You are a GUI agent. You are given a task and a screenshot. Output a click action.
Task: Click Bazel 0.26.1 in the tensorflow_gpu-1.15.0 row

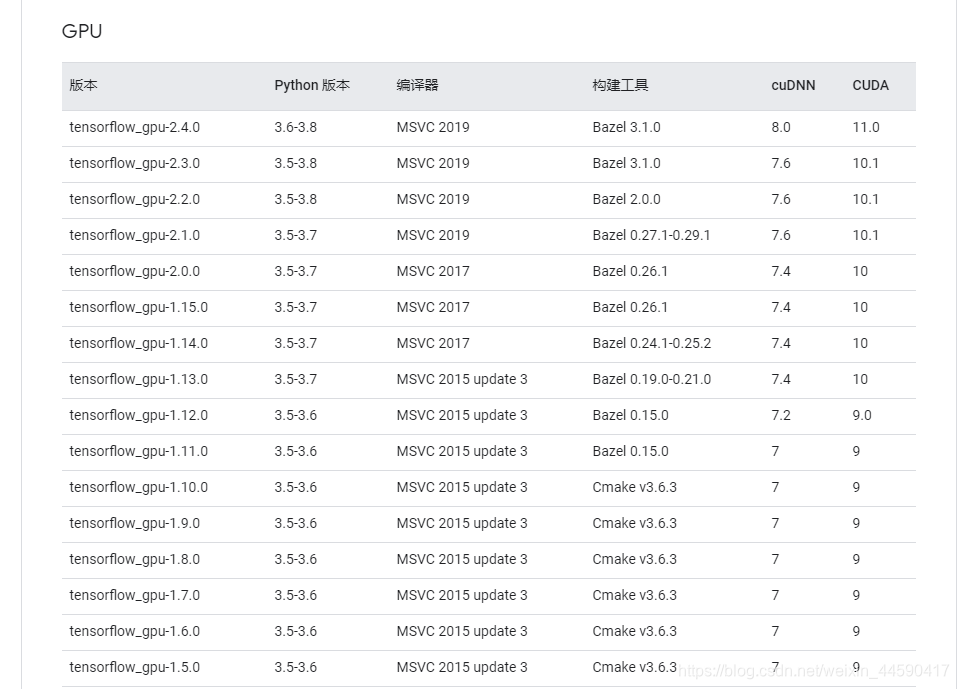(630, 308)
